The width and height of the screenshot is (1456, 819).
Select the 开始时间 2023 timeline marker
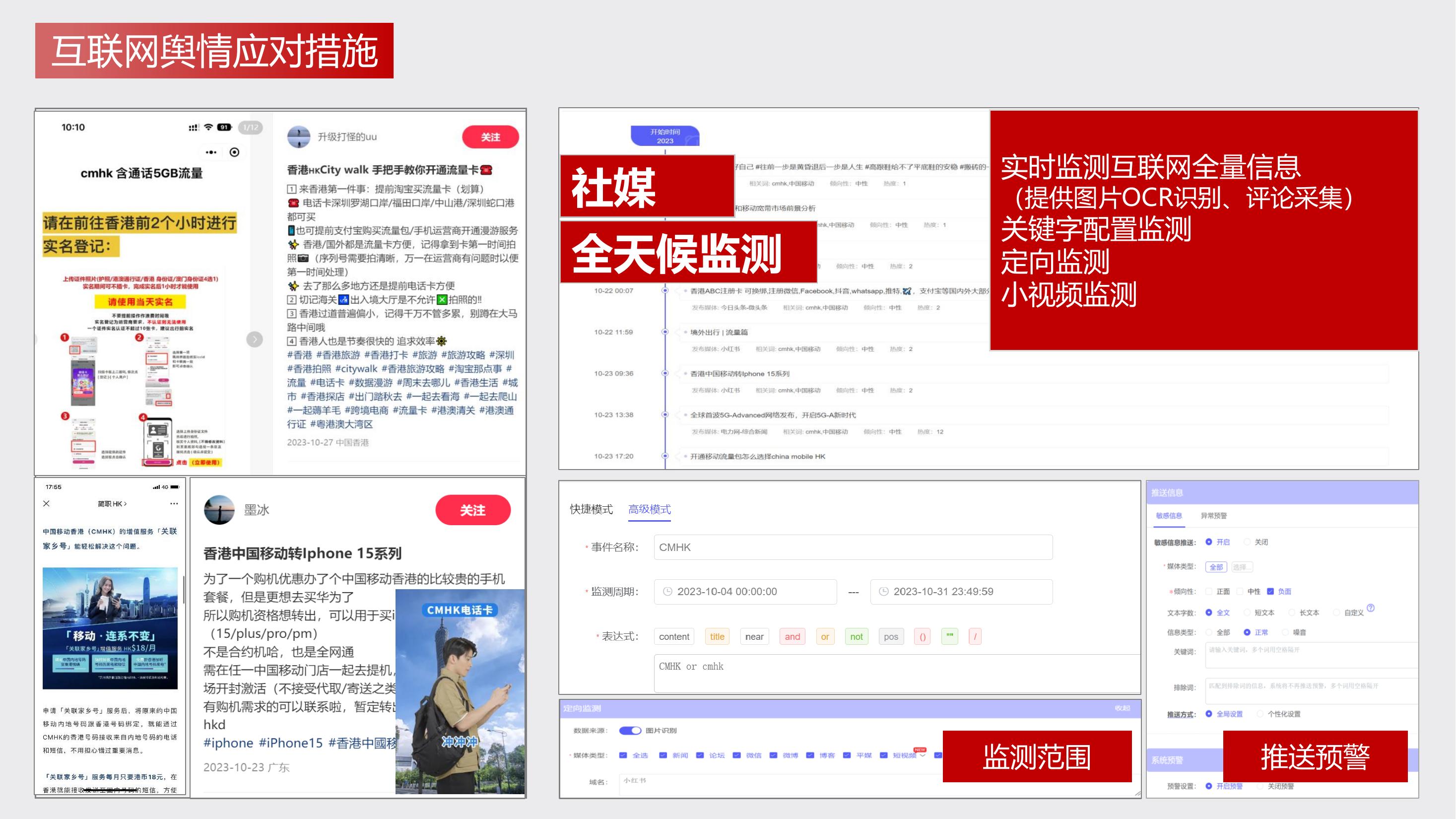pyautogui.click(x=664, y=136)
